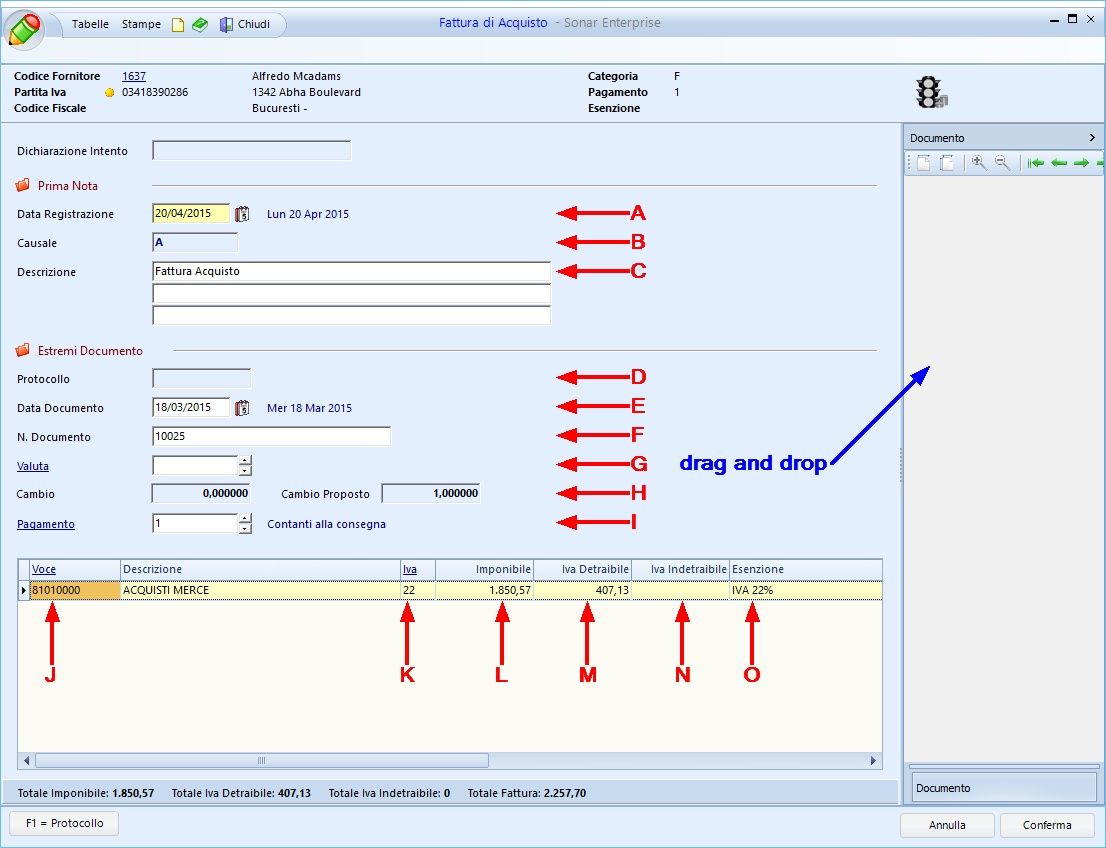
Task: Zoom out on the document preview
Action: pos(1002,163)
